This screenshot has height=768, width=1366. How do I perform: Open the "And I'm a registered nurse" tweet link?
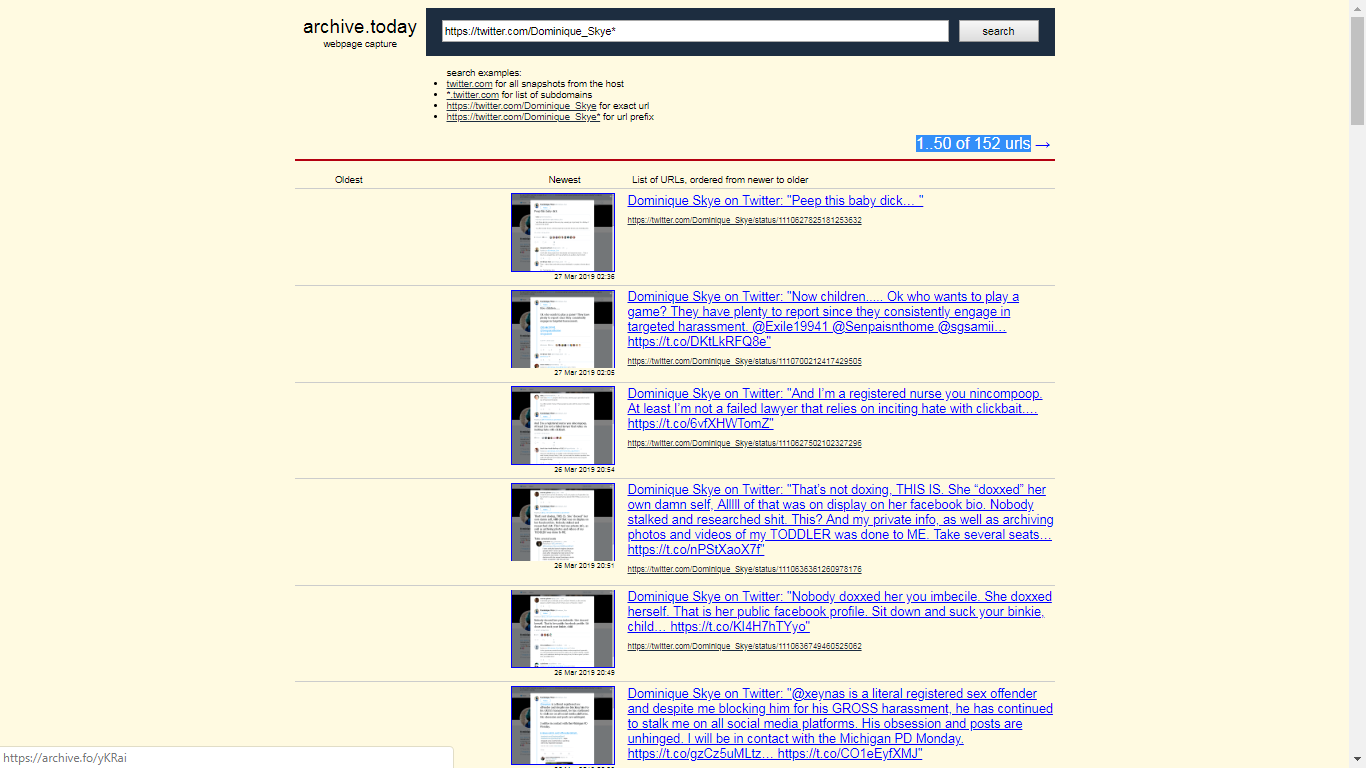pos(835,409)
